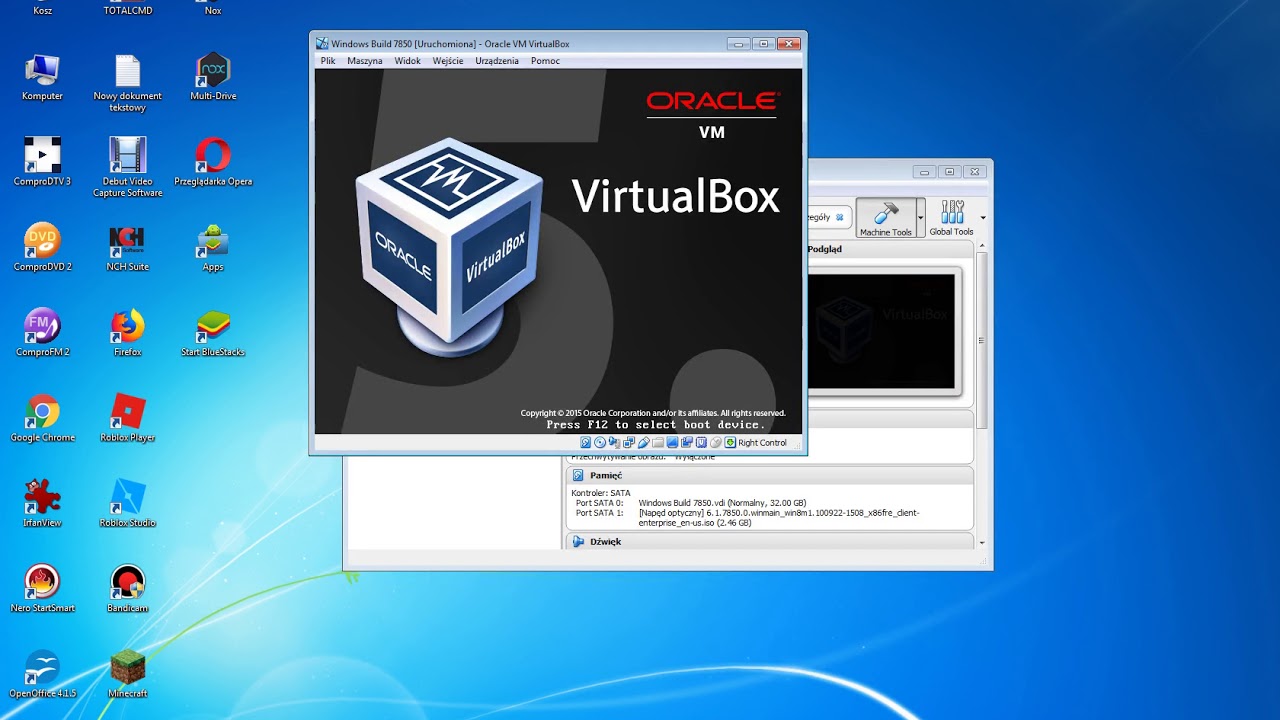Select the Google Chrome desktop icon
Viewport: 1280px width, 720px height.
(42, 418)
